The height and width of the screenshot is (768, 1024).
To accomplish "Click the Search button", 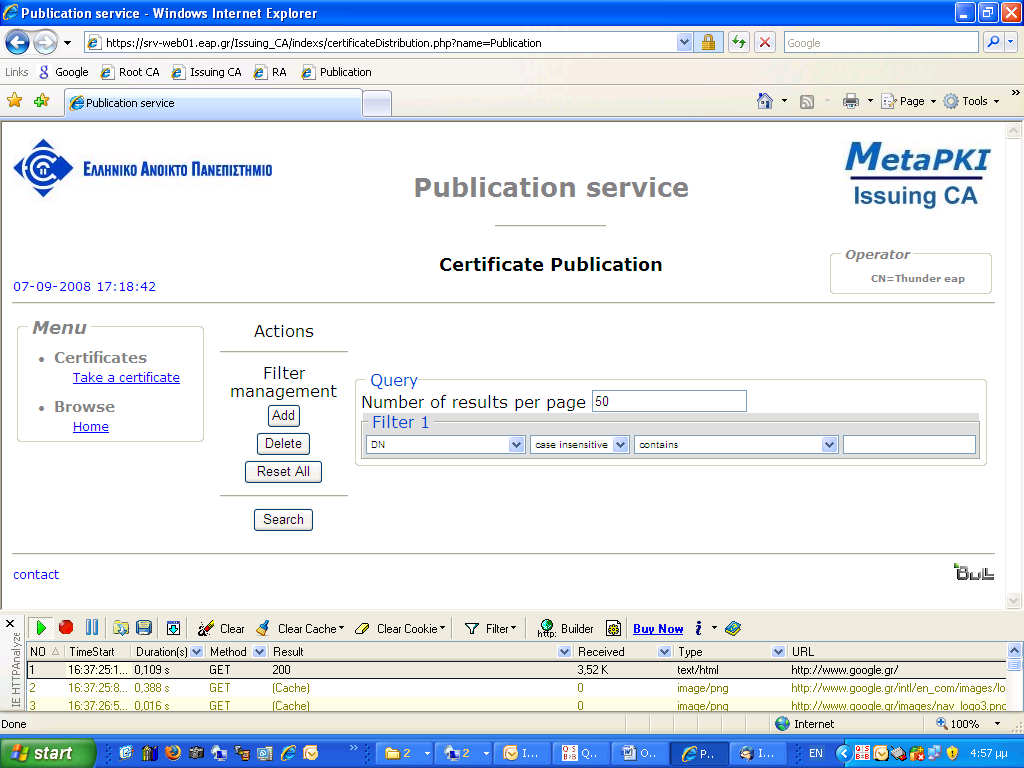I will pyautogui.click(x=283, y=520).
